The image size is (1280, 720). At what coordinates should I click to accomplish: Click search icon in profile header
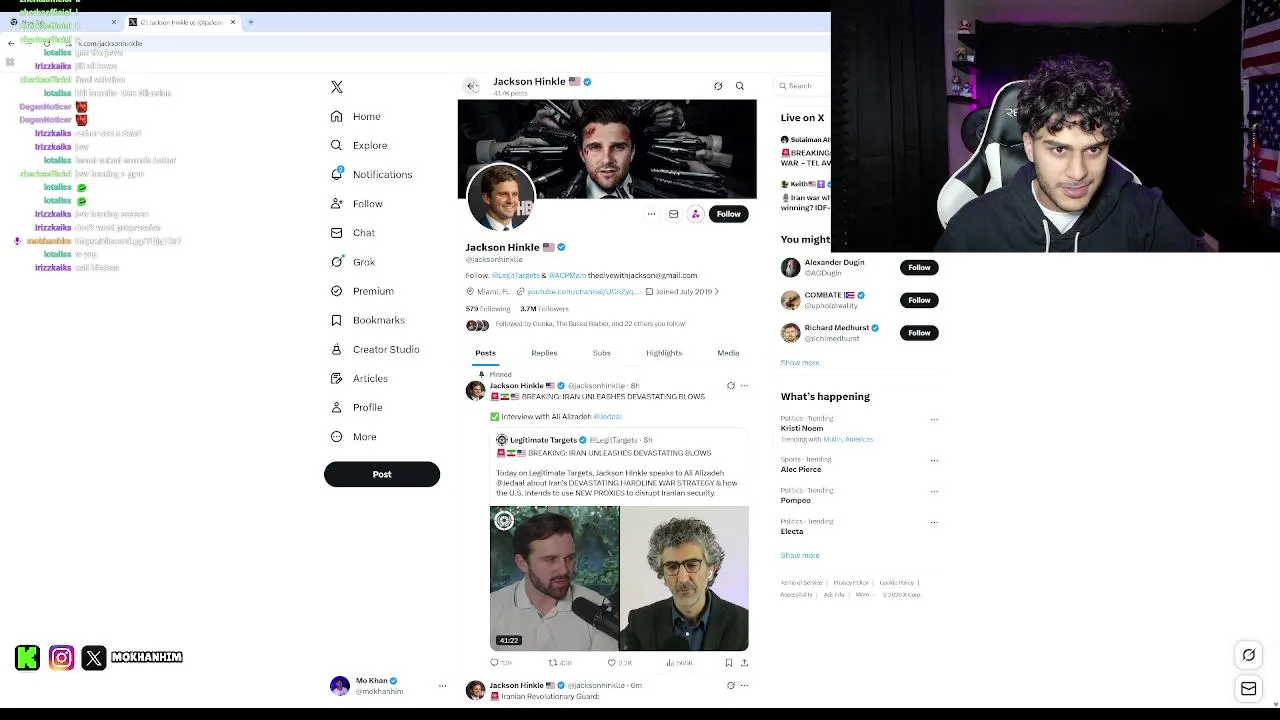pos(740,86)
